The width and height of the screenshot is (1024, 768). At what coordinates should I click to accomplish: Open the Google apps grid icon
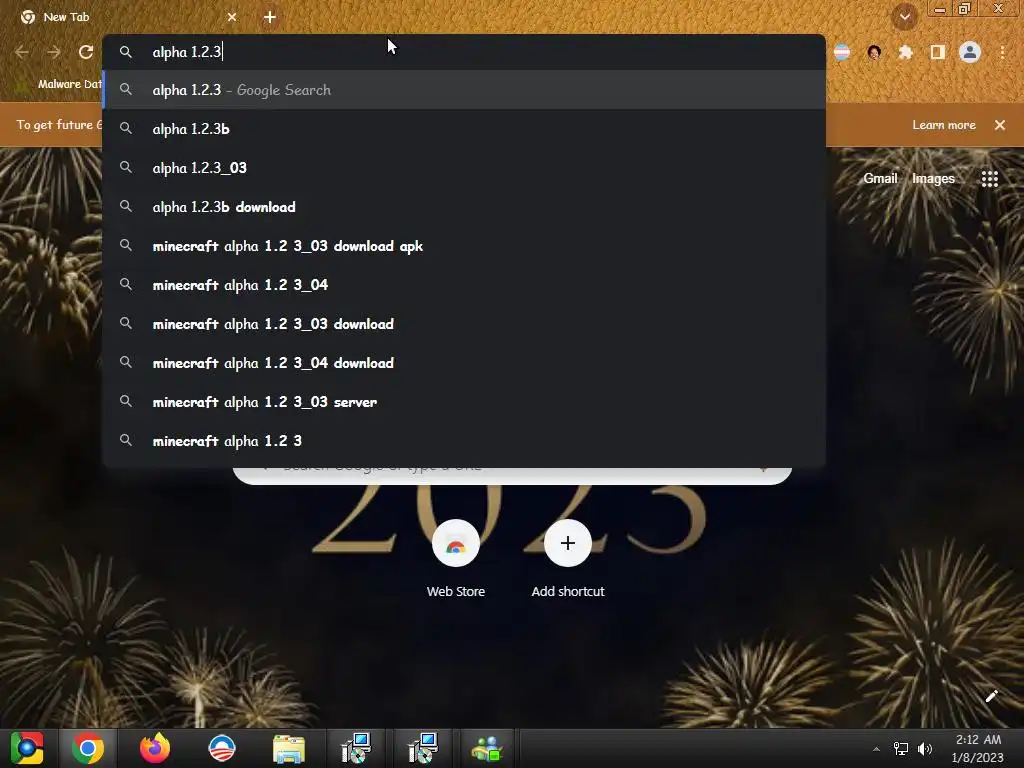pos(990,178)
